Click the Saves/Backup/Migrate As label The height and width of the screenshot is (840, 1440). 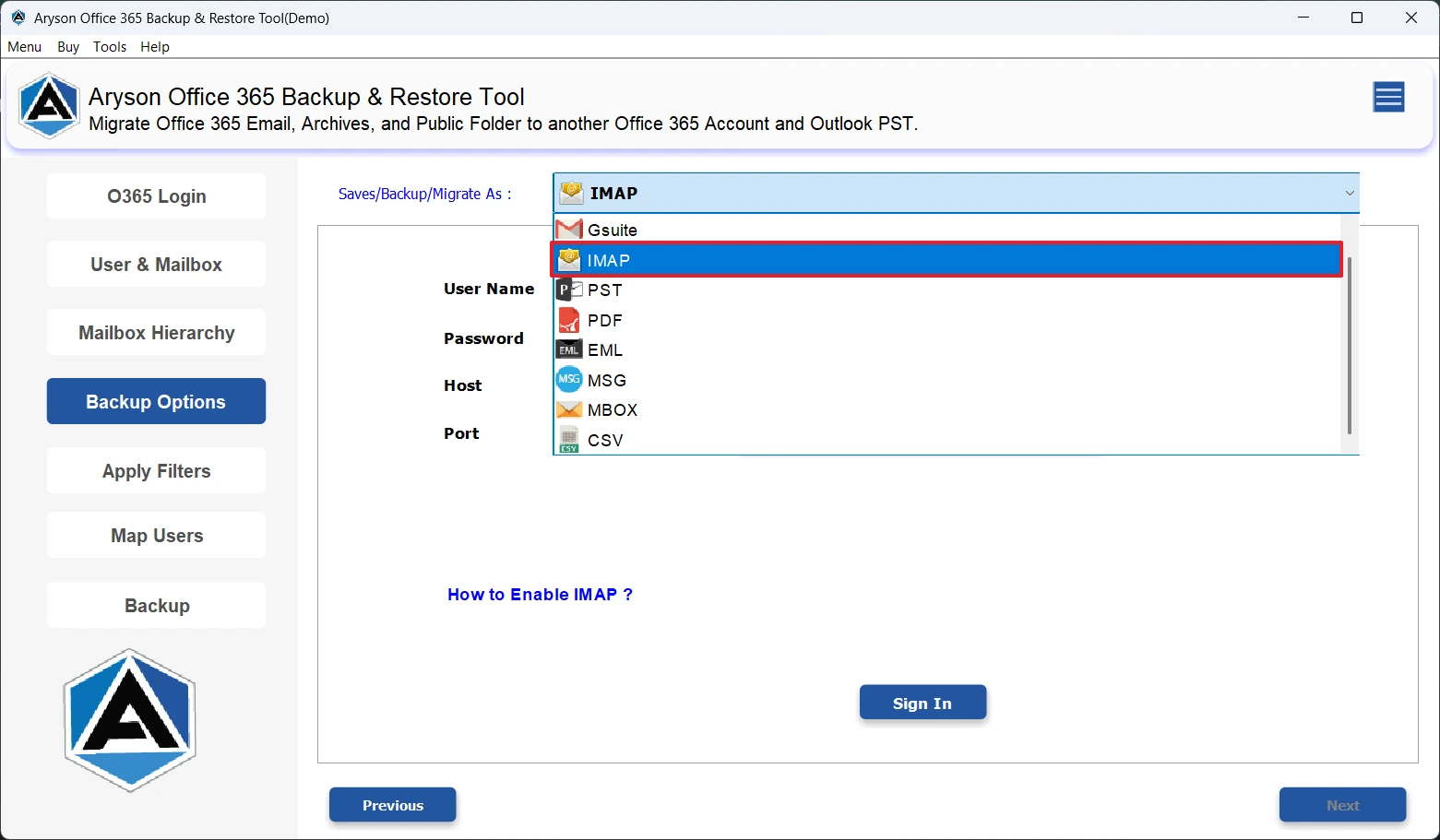click(x=424, y=194)
